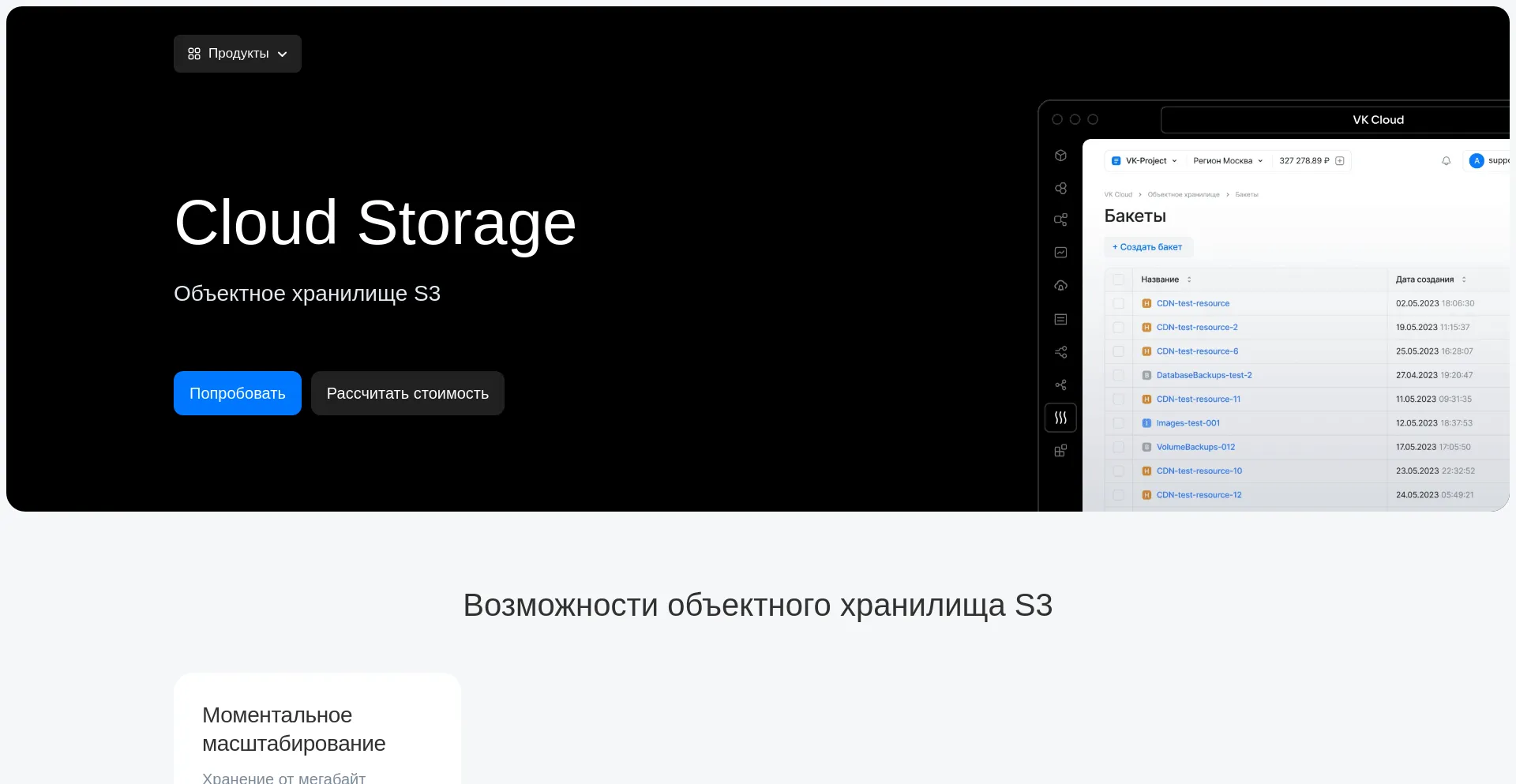Check the box for Images-test-001 row
The height and width of the screenshot is (784, 1516).
tap(1118, 423)
